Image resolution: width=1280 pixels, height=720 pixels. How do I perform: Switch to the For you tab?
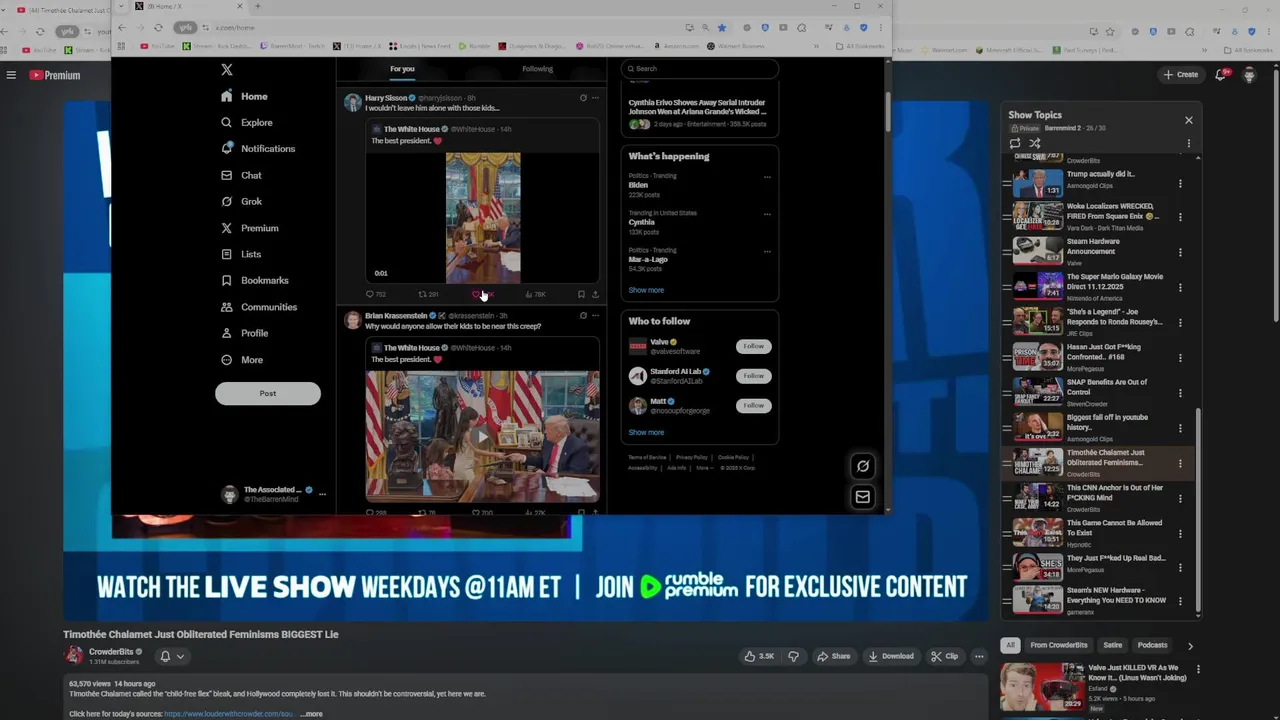point(402,69)
